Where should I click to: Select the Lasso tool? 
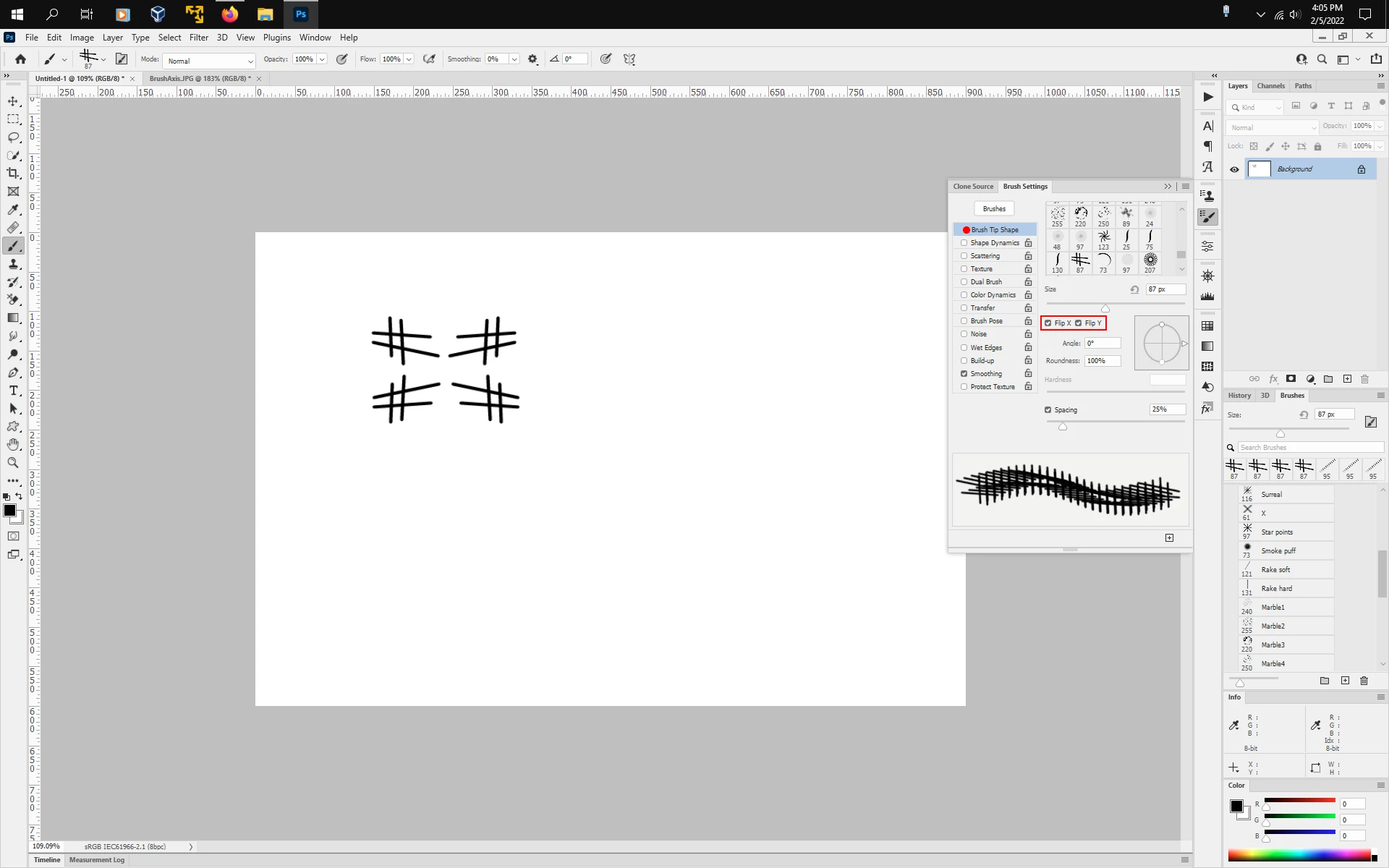pyautogui.click(x=13, y=137)
